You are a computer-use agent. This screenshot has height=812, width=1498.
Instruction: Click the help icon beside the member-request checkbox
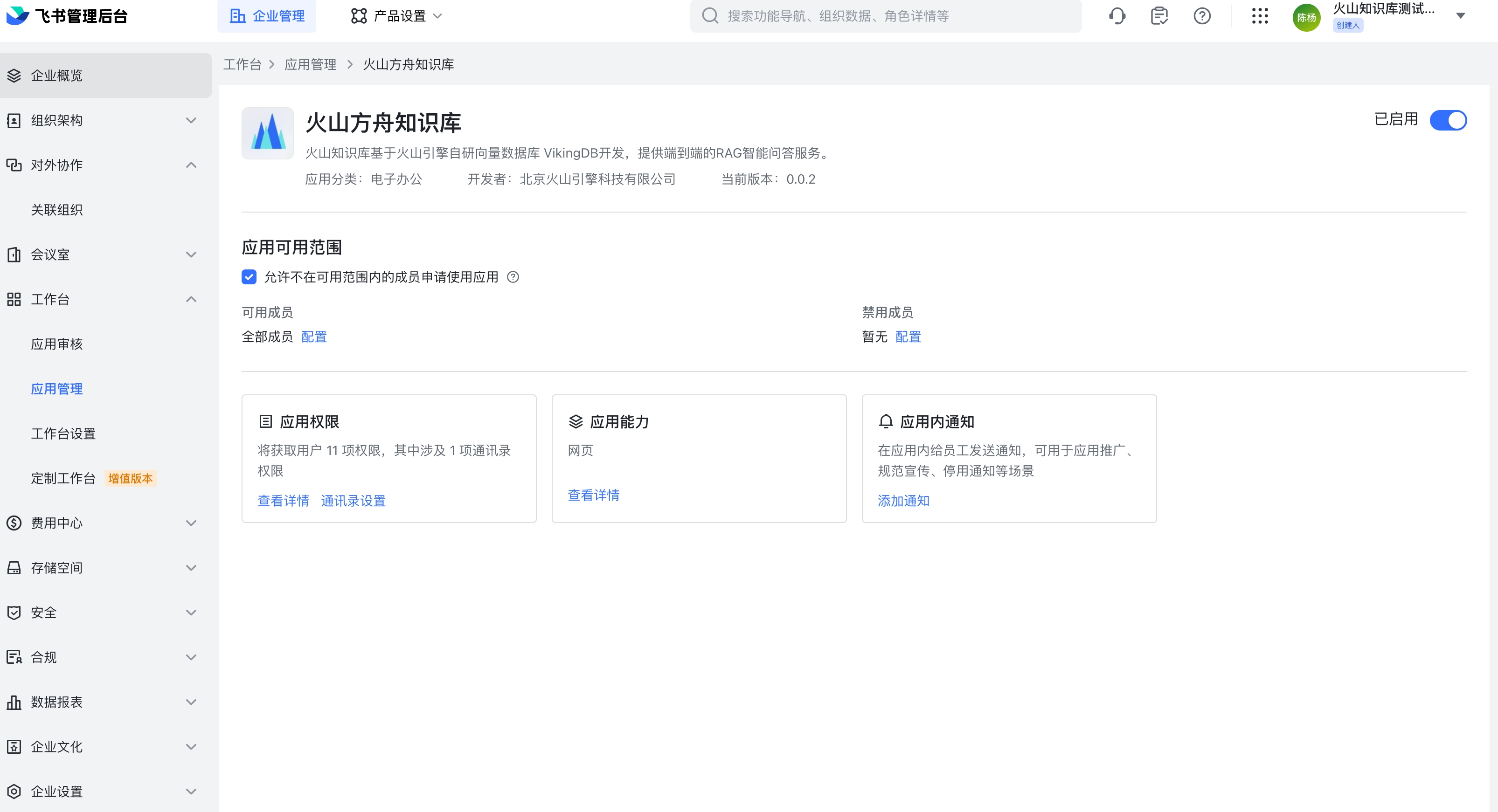513,277
